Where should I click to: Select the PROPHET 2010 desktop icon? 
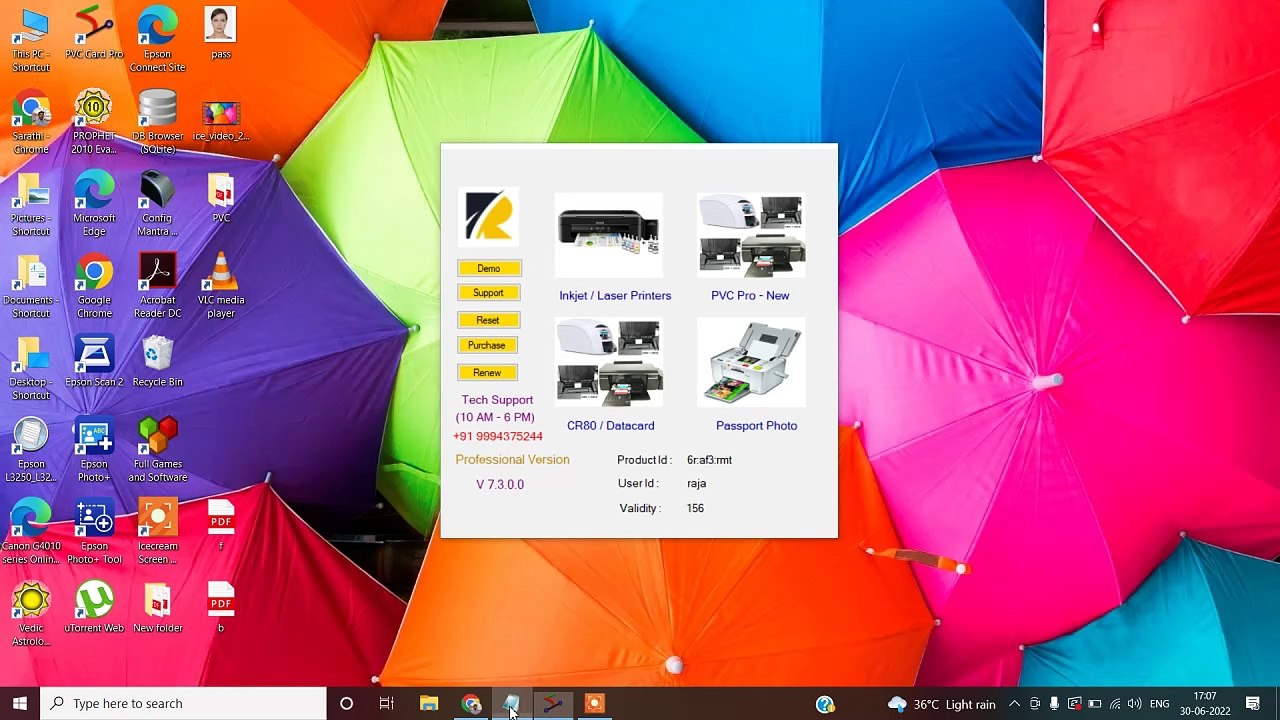[94, 122]
